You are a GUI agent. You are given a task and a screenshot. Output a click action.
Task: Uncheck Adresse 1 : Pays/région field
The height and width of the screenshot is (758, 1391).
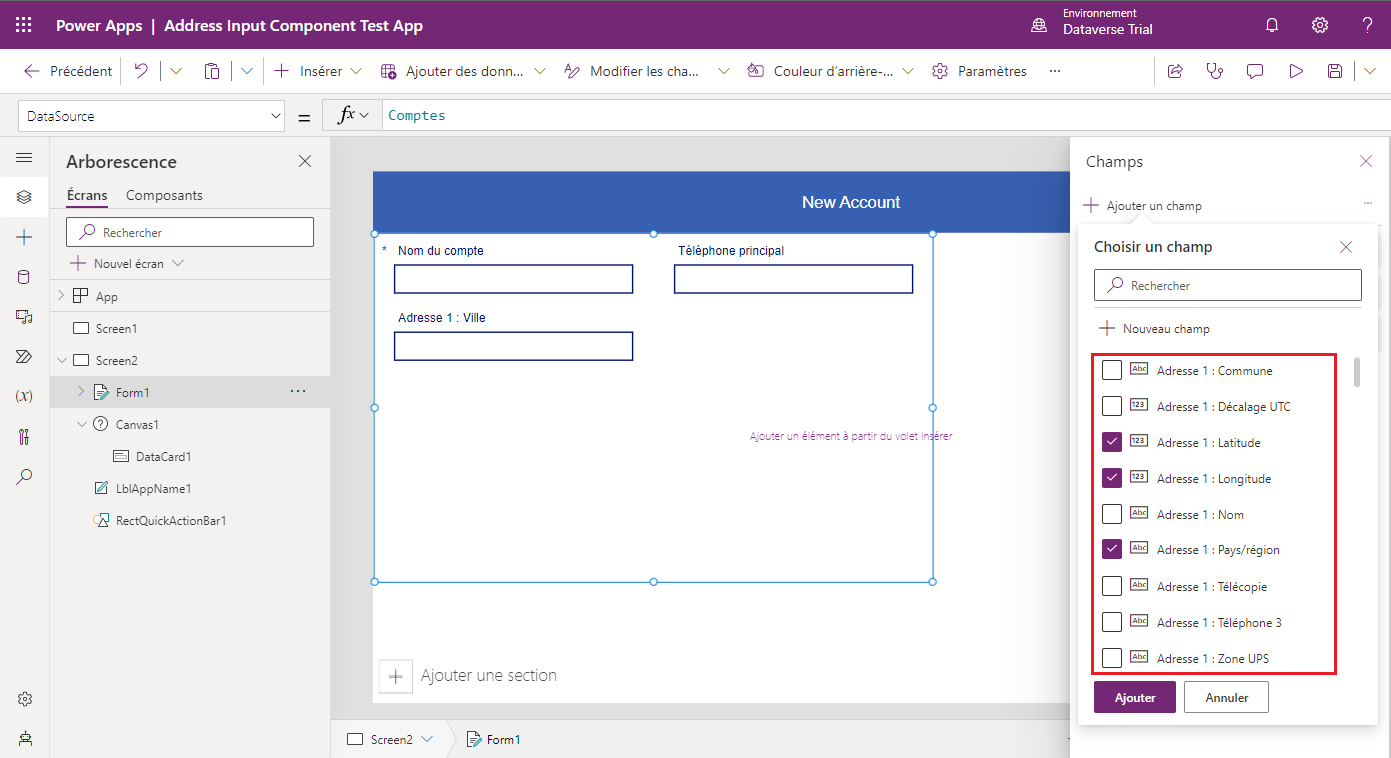(1111, 550)
